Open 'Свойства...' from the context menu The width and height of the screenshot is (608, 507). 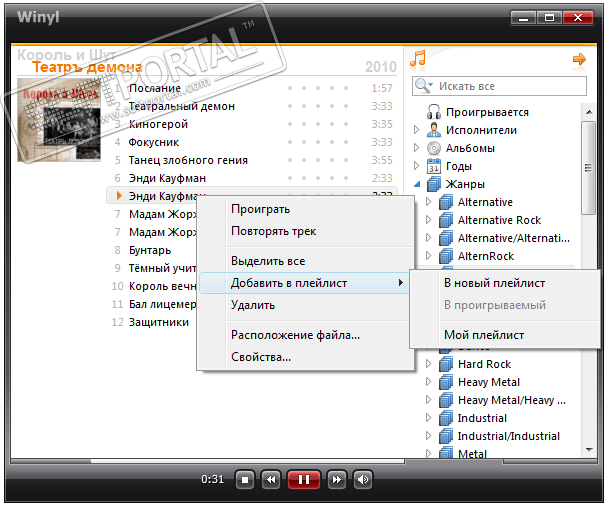click(305, 357)
